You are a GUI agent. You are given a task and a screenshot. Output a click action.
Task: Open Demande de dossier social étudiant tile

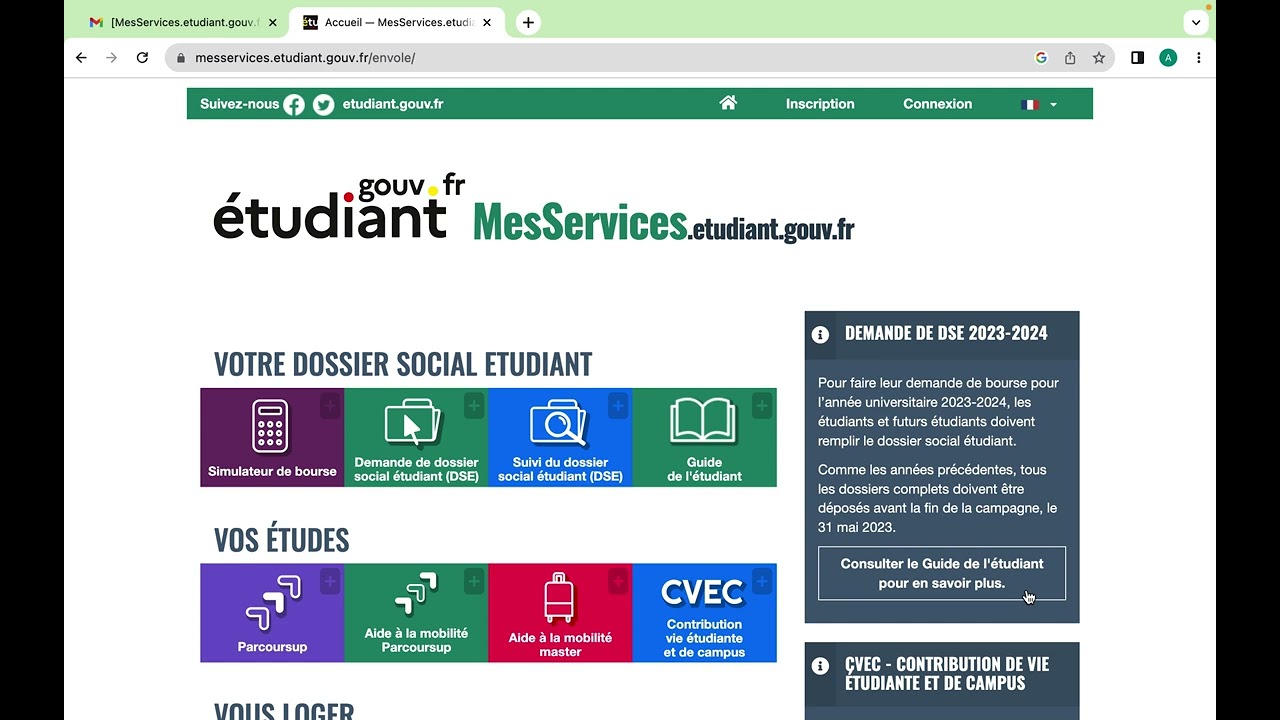pyautogui.click(x=416, y=438)
